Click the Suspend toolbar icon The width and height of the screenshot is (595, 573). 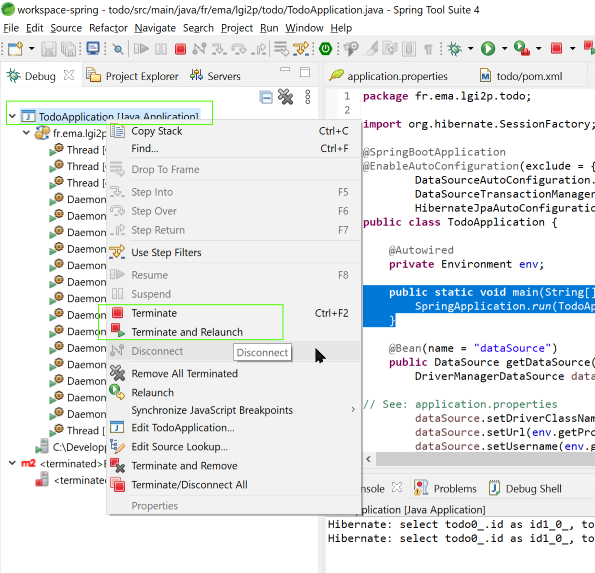coord(161,49)
